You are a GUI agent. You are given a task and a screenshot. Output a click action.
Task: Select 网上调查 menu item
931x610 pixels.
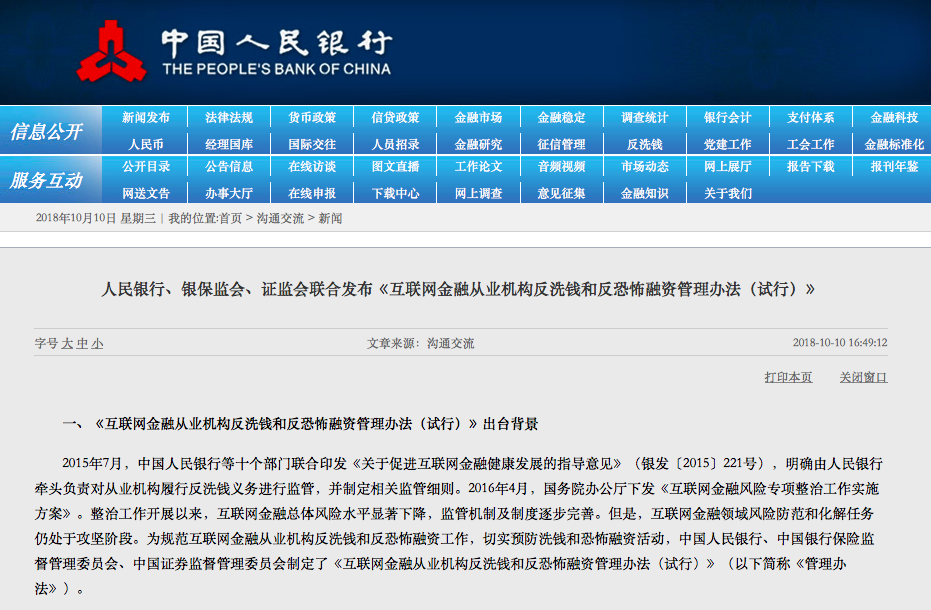[x=479, y=194]
